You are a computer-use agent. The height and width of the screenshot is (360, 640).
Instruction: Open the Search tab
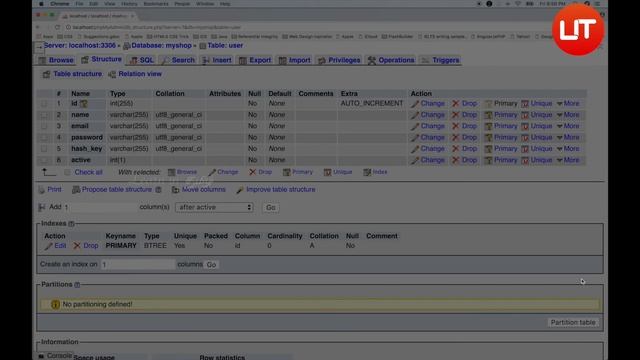click(x=178, y=60)
